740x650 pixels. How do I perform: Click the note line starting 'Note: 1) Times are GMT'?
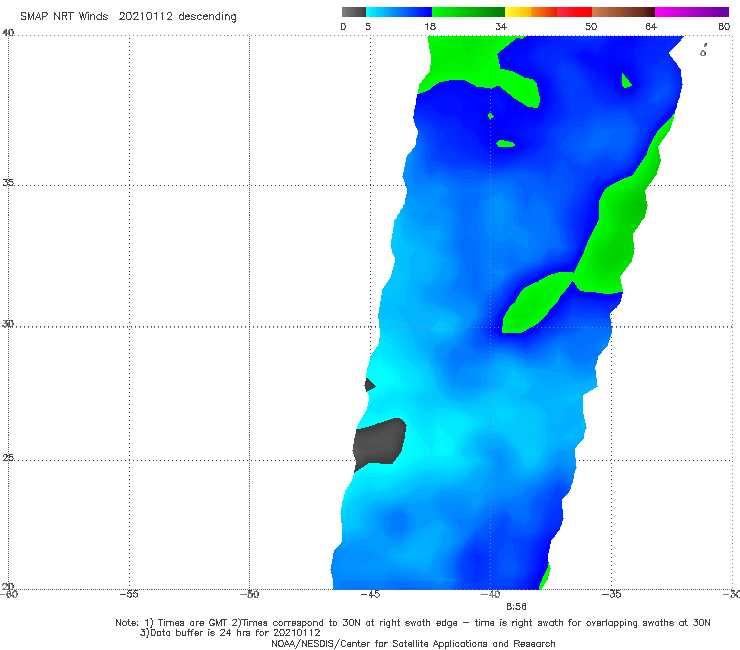tap(413, 623)
